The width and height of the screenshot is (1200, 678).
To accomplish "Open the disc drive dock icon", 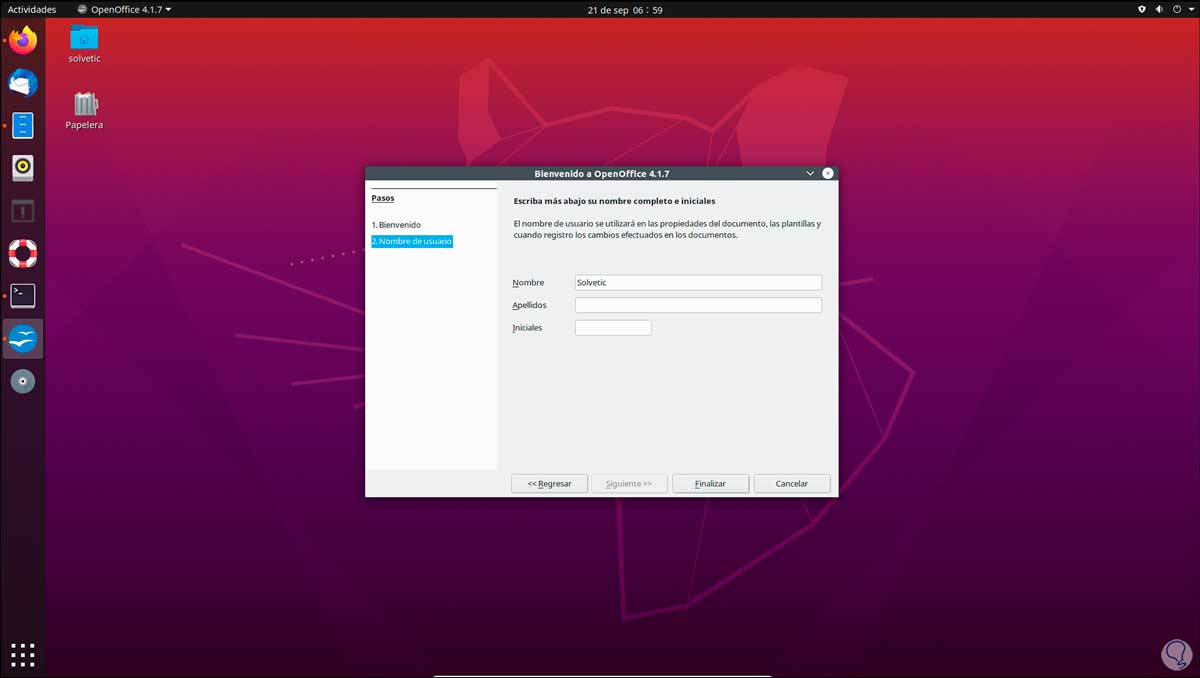I will pyautogui.click(x=23, y=381).
